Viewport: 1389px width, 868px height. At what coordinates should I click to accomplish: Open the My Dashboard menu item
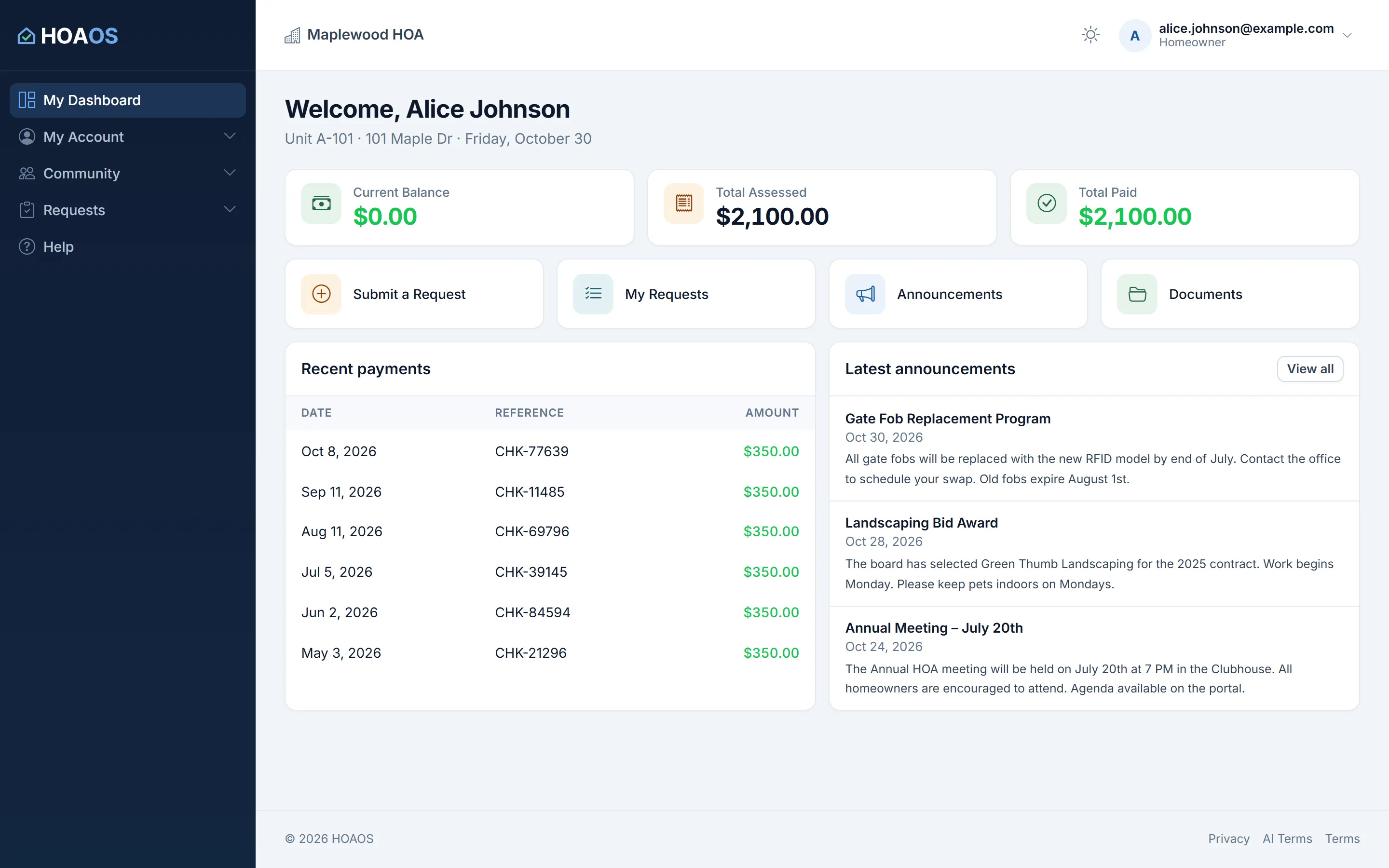click(128, 100)
